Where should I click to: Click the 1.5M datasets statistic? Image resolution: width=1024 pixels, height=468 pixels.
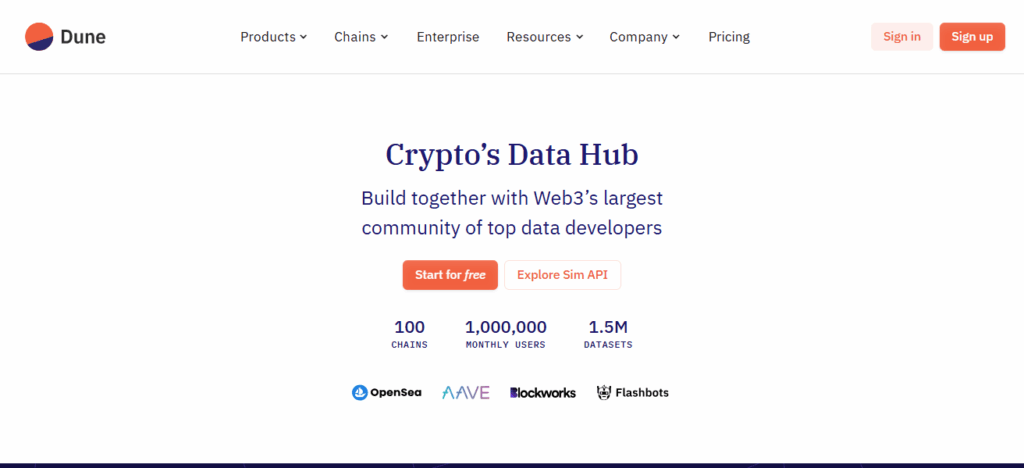pos(608,334)
